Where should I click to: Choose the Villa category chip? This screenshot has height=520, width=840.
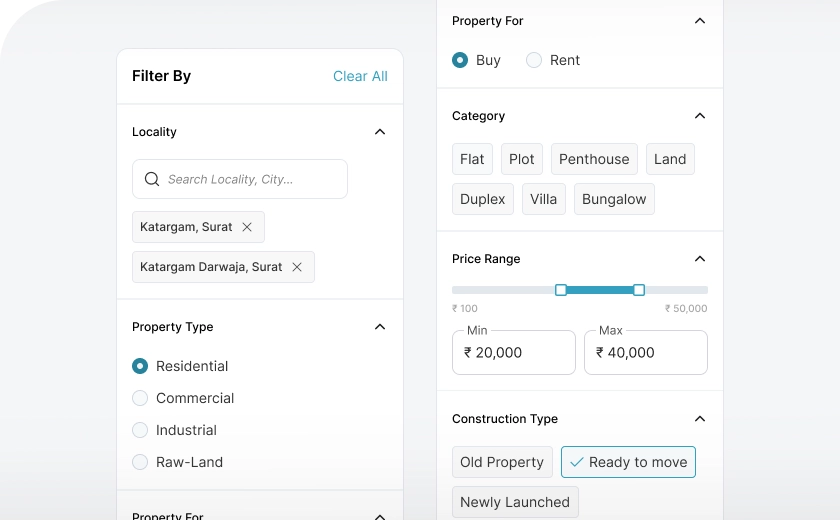point(543,199)
